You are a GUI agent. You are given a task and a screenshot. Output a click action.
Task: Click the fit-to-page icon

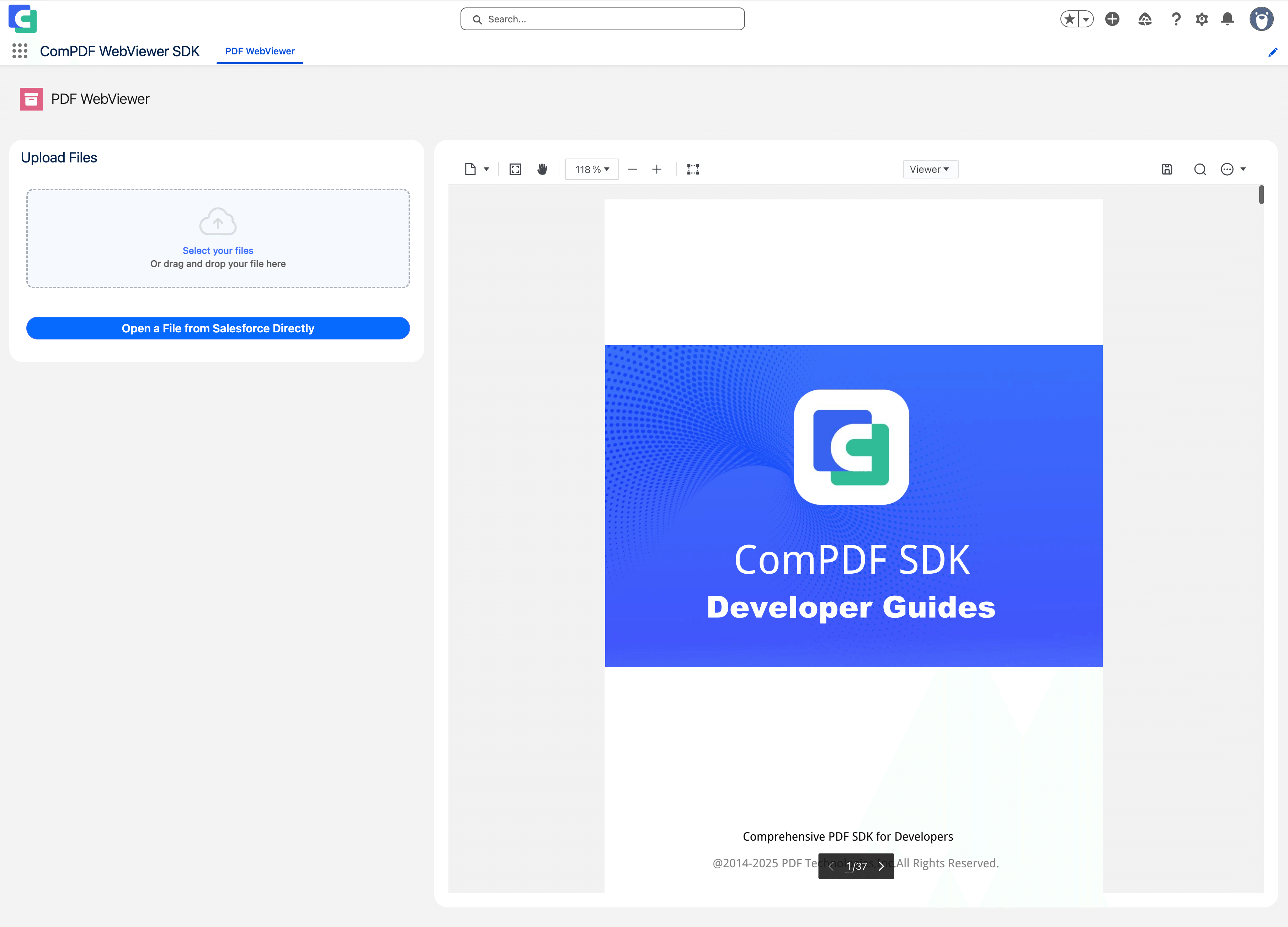(x=515, y=168)
